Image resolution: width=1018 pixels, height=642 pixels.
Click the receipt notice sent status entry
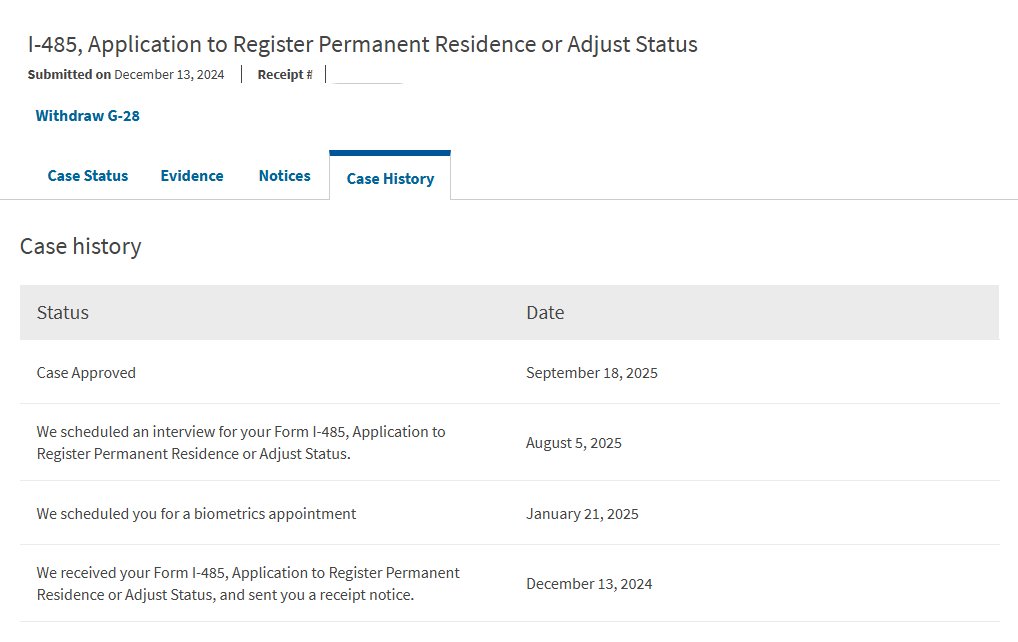(x=248, y=584)
